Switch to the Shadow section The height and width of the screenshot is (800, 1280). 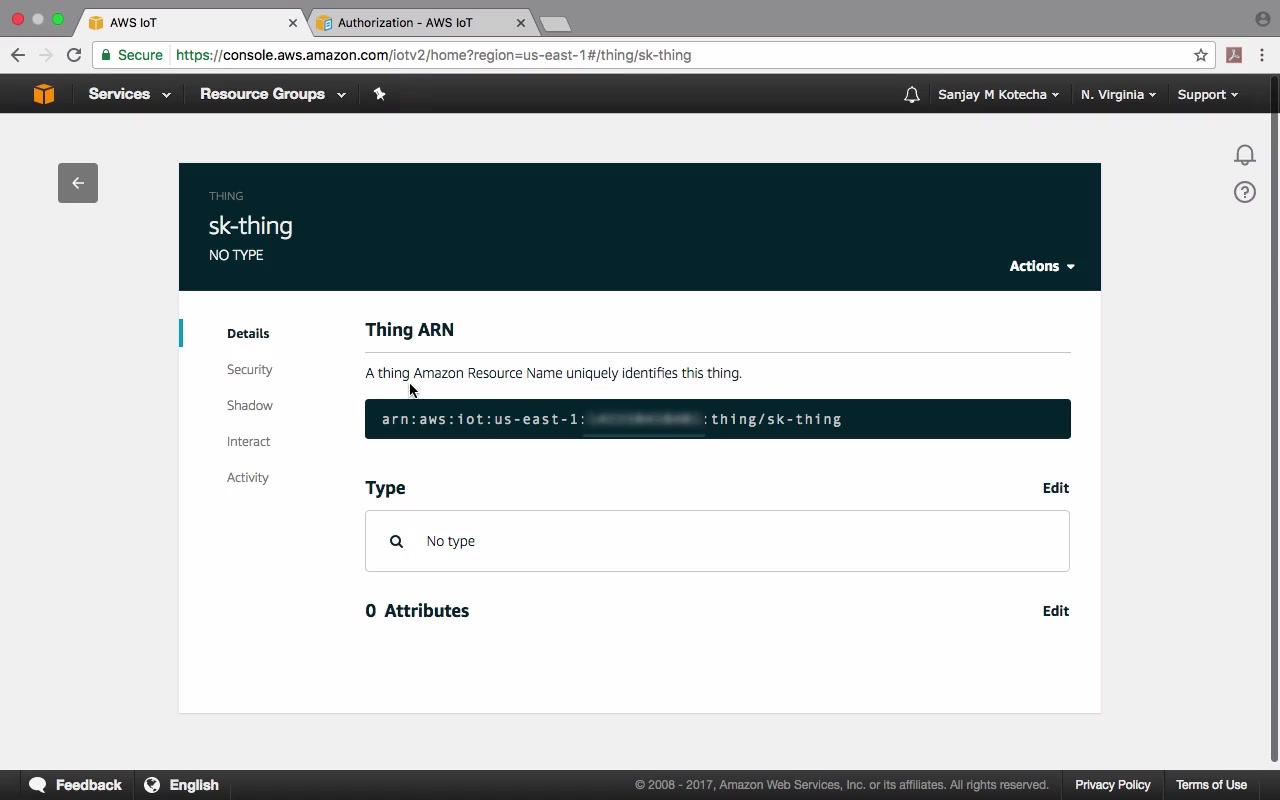click(x=250, y=406)
